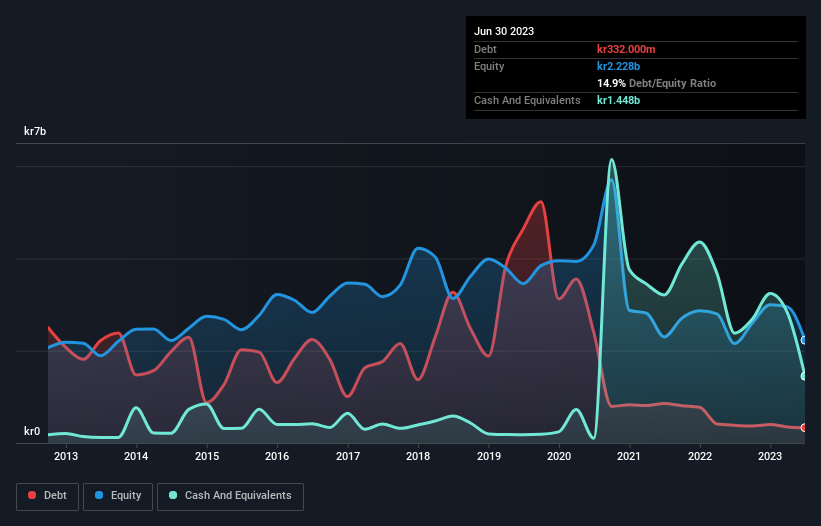The image size is (821, 526).
Task: Click the 2023 x-axis label
Action: click(770, 456)
